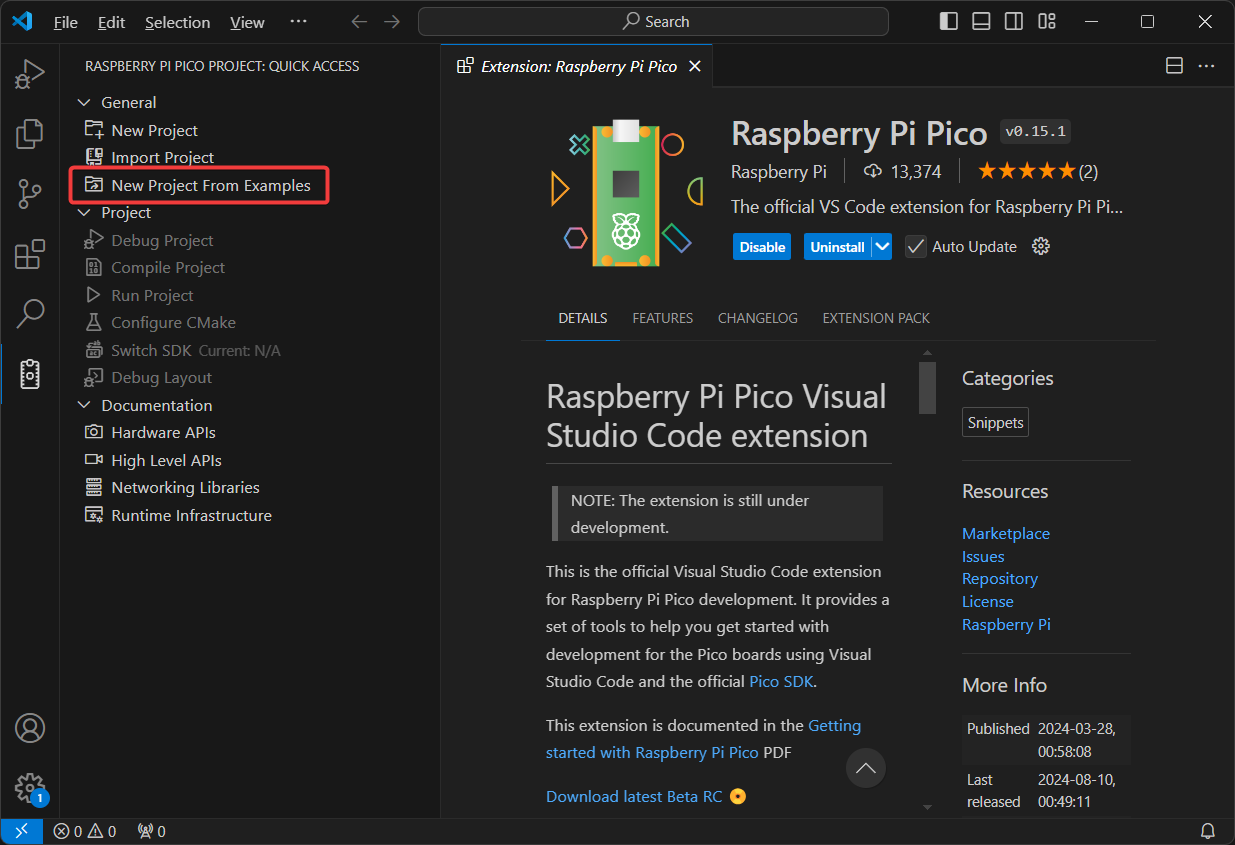Screen dimensions: 1235x845
Task: Click the scroll-to-top arrow button
Action: click(x=866, y=768)
